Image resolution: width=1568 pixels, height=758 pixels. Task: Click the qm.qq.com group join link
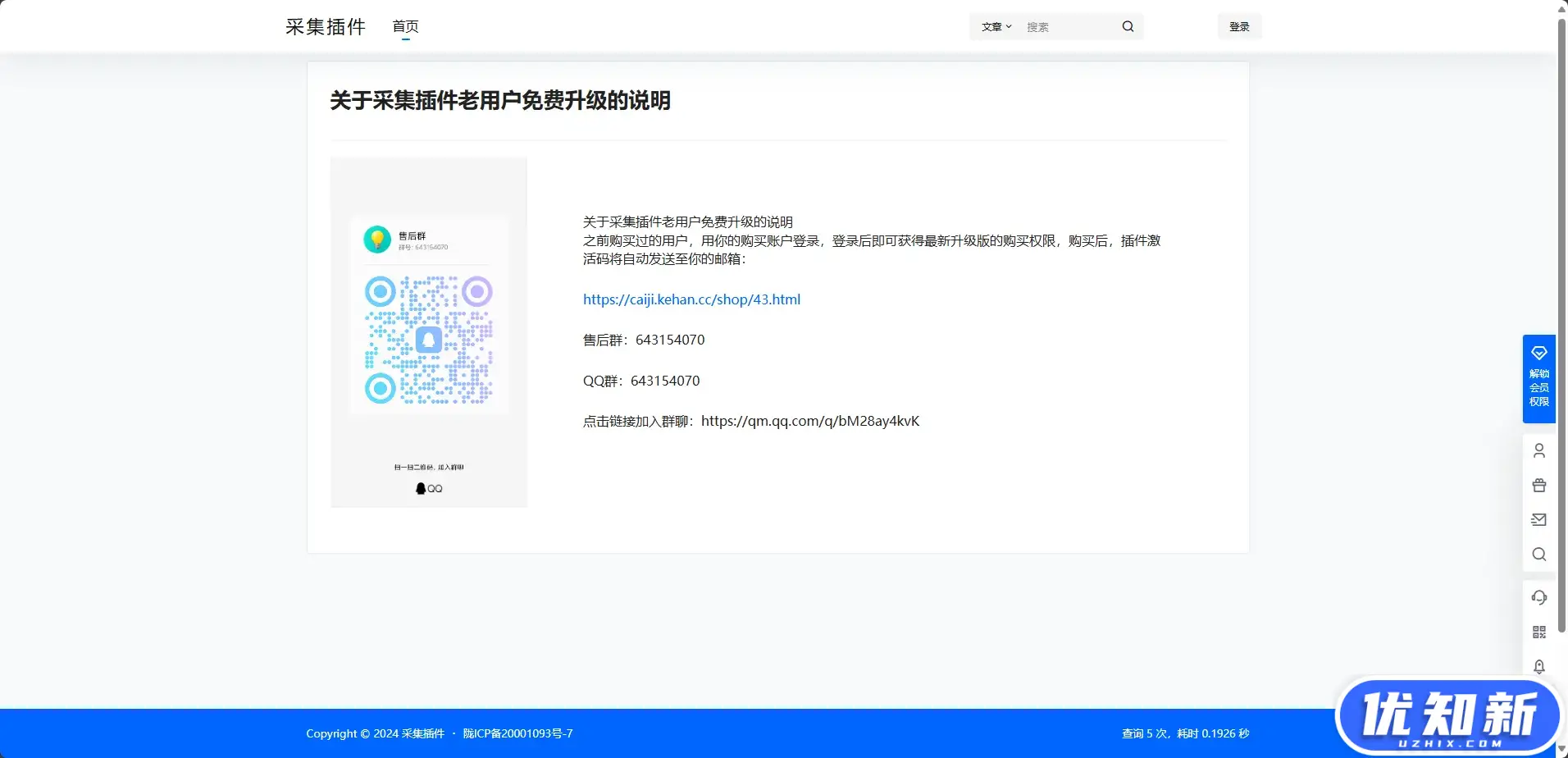[809, 421]
